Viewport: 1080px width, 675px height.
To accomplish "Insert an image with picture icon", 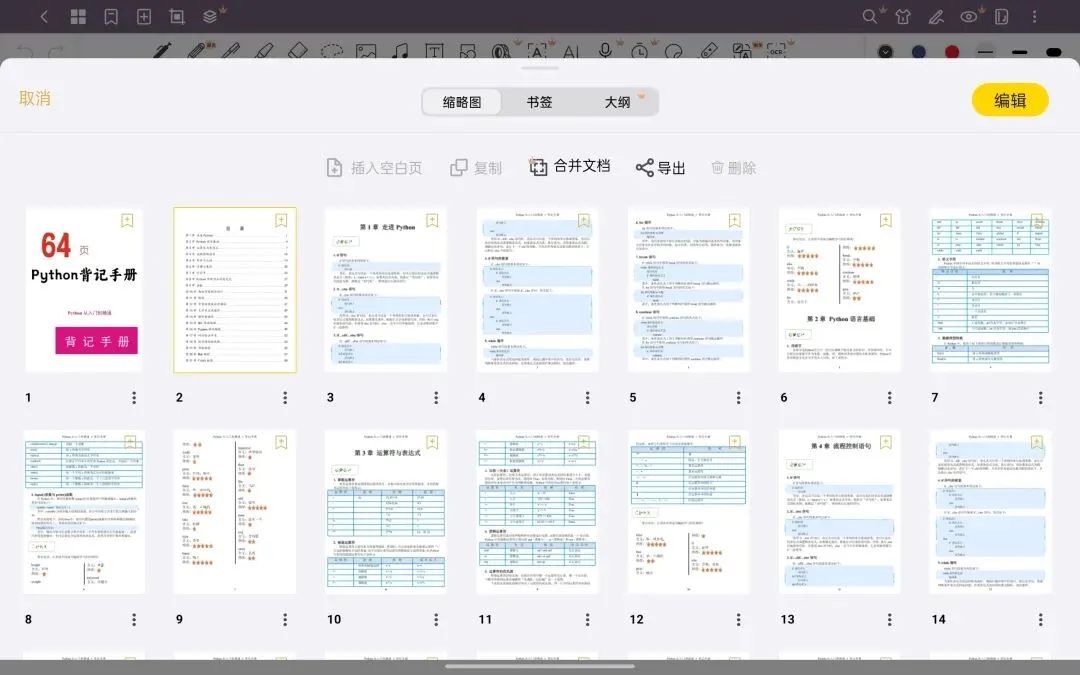I will [366, 51].
